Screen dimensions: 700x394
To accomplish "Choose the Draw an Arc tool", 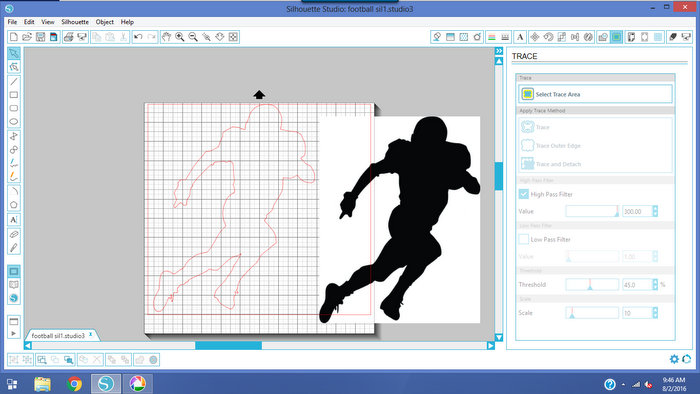I will [14, 191].
